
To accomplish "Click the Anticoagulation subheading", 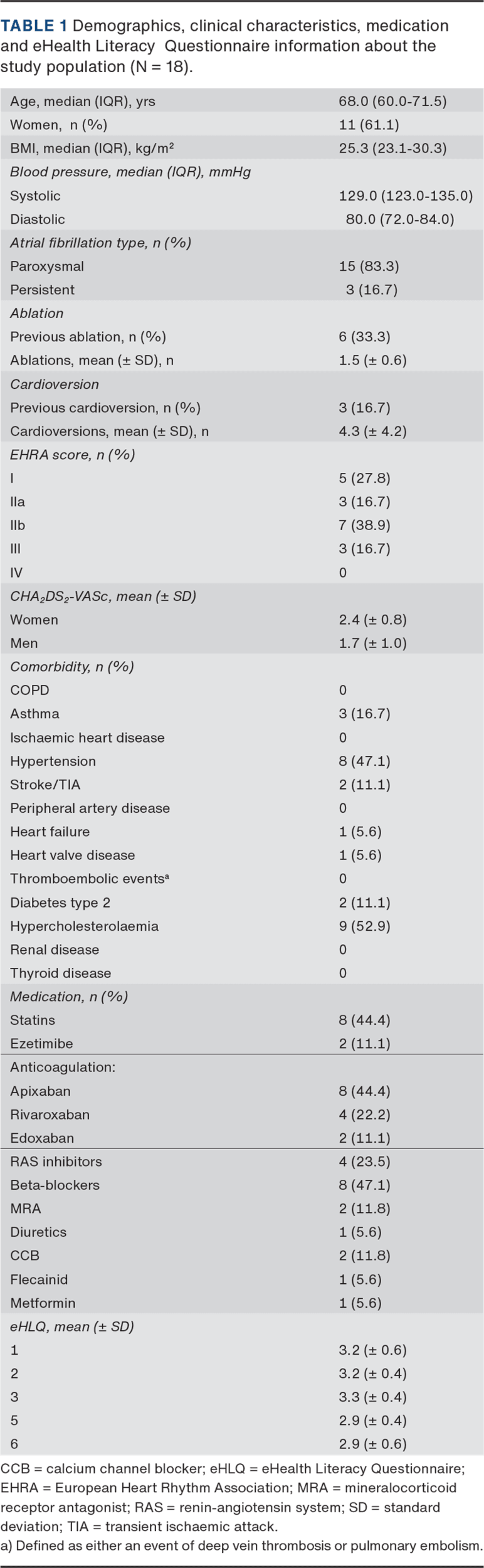I will coord(63,1067).
